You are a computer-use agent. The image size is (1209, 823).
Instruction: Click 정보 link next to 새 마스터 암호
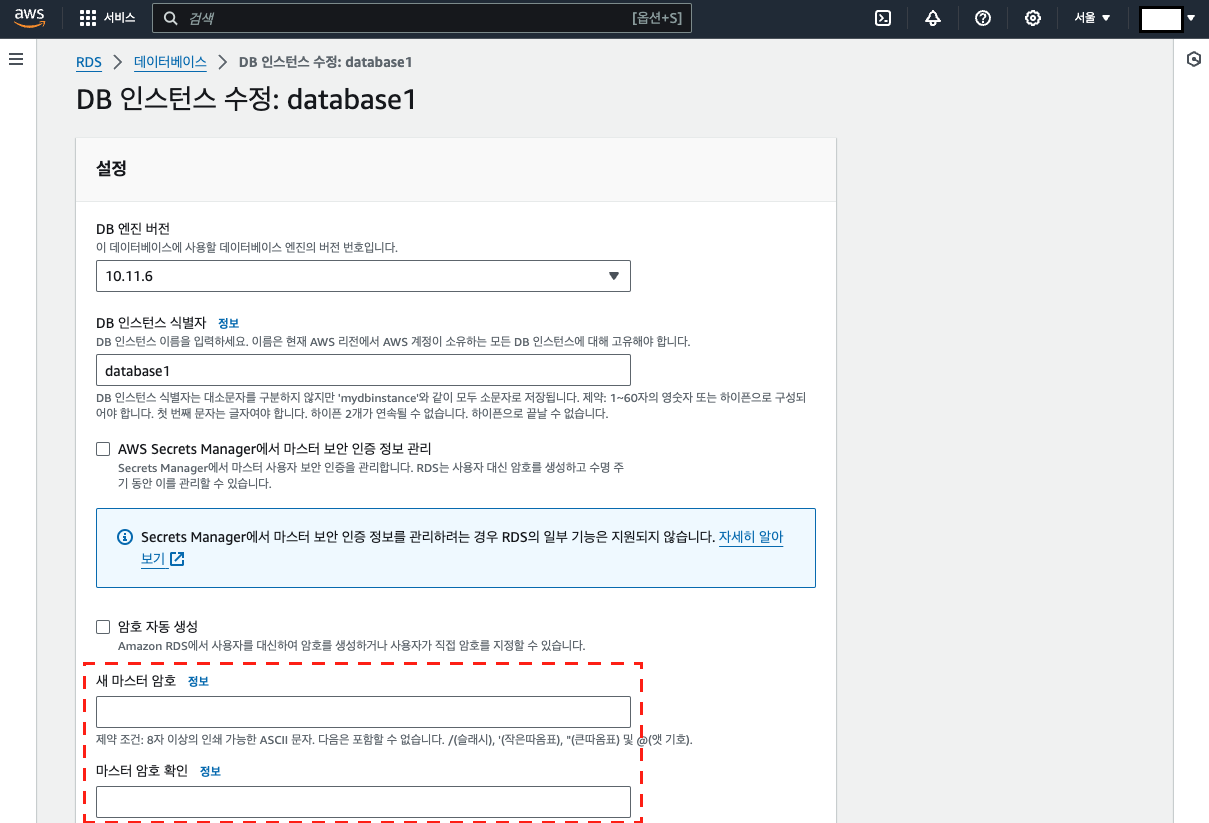(199, 681)
